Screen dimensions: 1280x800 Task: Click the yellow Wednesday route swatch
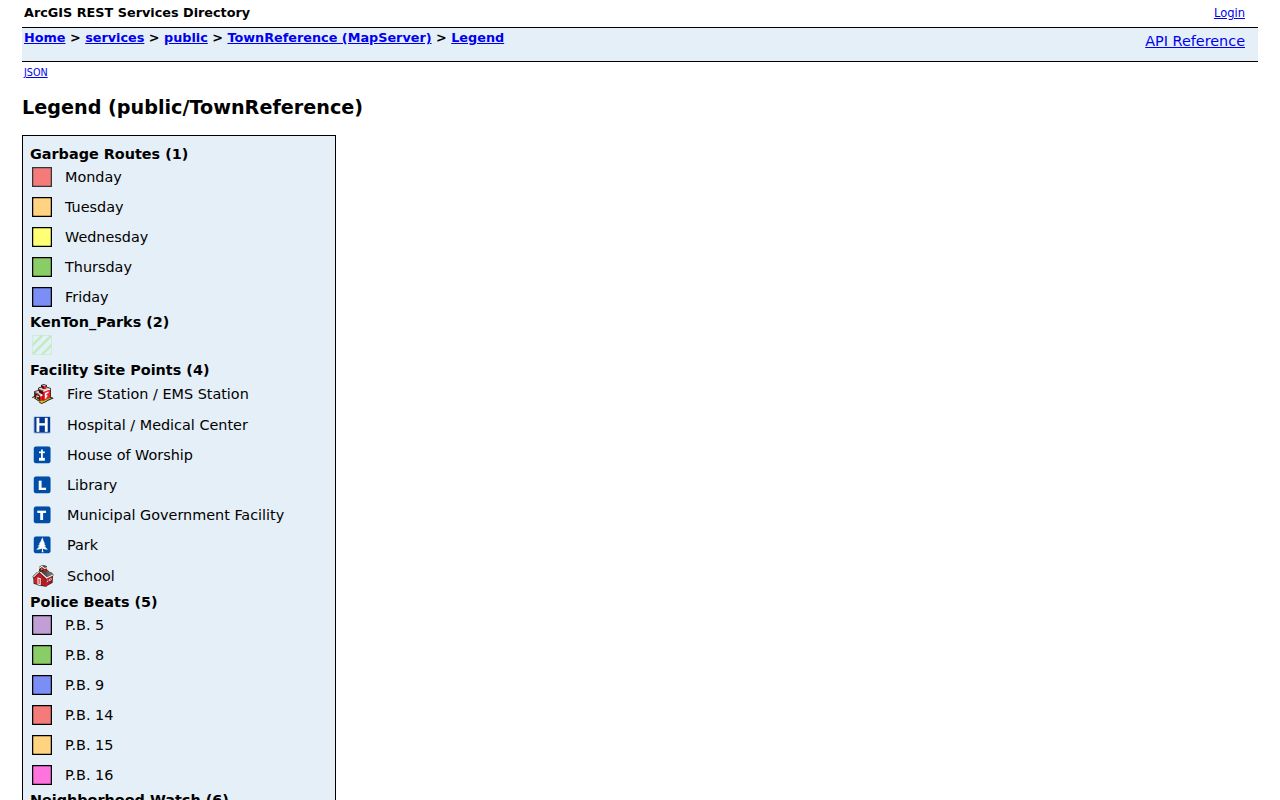click(42, 237)
